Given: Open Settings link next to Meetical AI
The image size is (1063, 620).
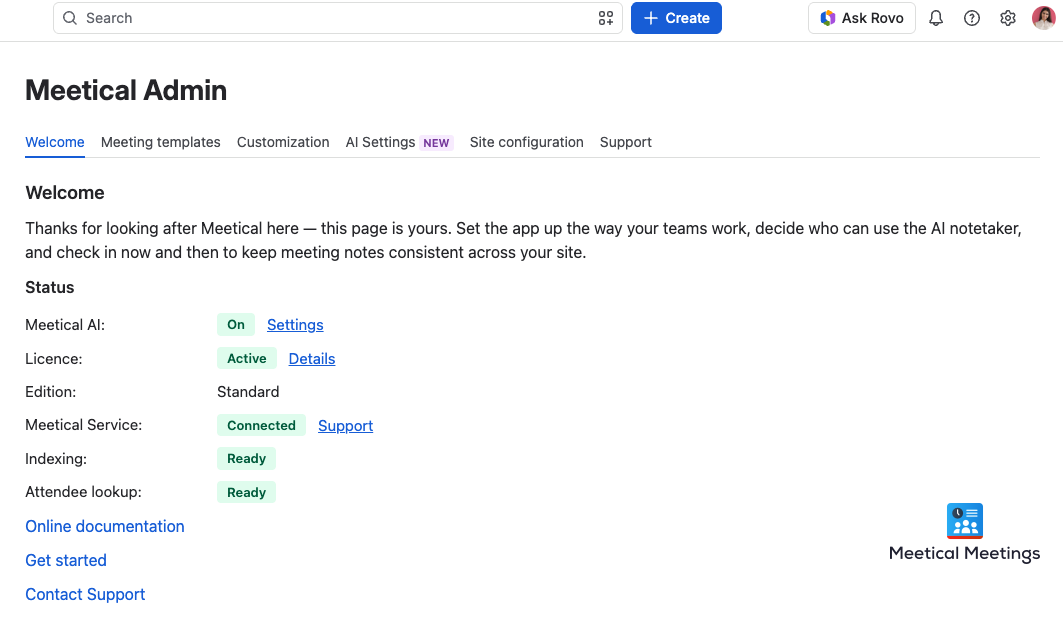Looking at the screenshot, I should click(295, 325).
